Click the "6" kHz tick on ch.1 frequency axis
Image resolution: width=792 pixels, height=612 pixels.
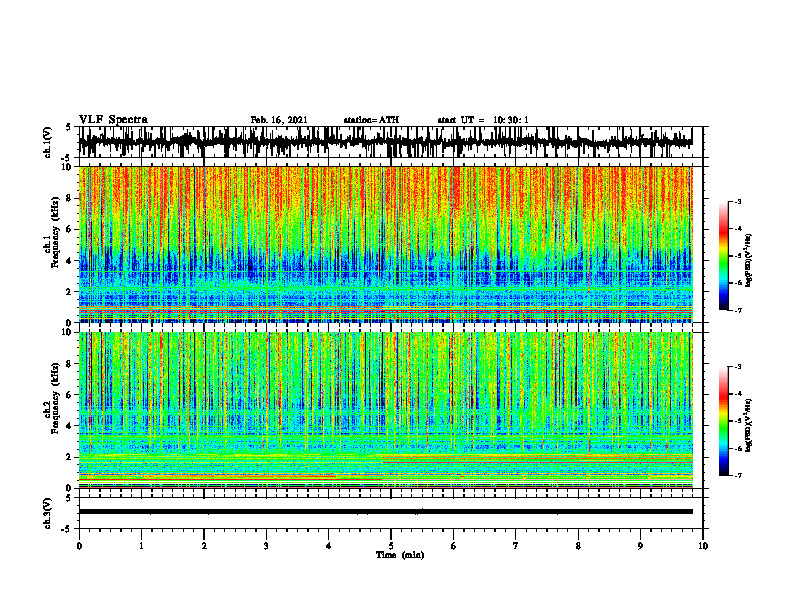[x=70, y=230]
